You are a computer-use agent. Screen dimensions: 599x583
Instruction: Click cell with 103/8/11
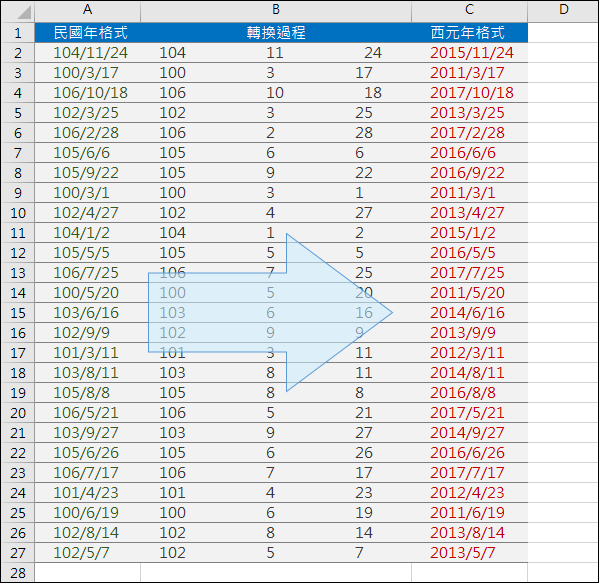[87, 373]
